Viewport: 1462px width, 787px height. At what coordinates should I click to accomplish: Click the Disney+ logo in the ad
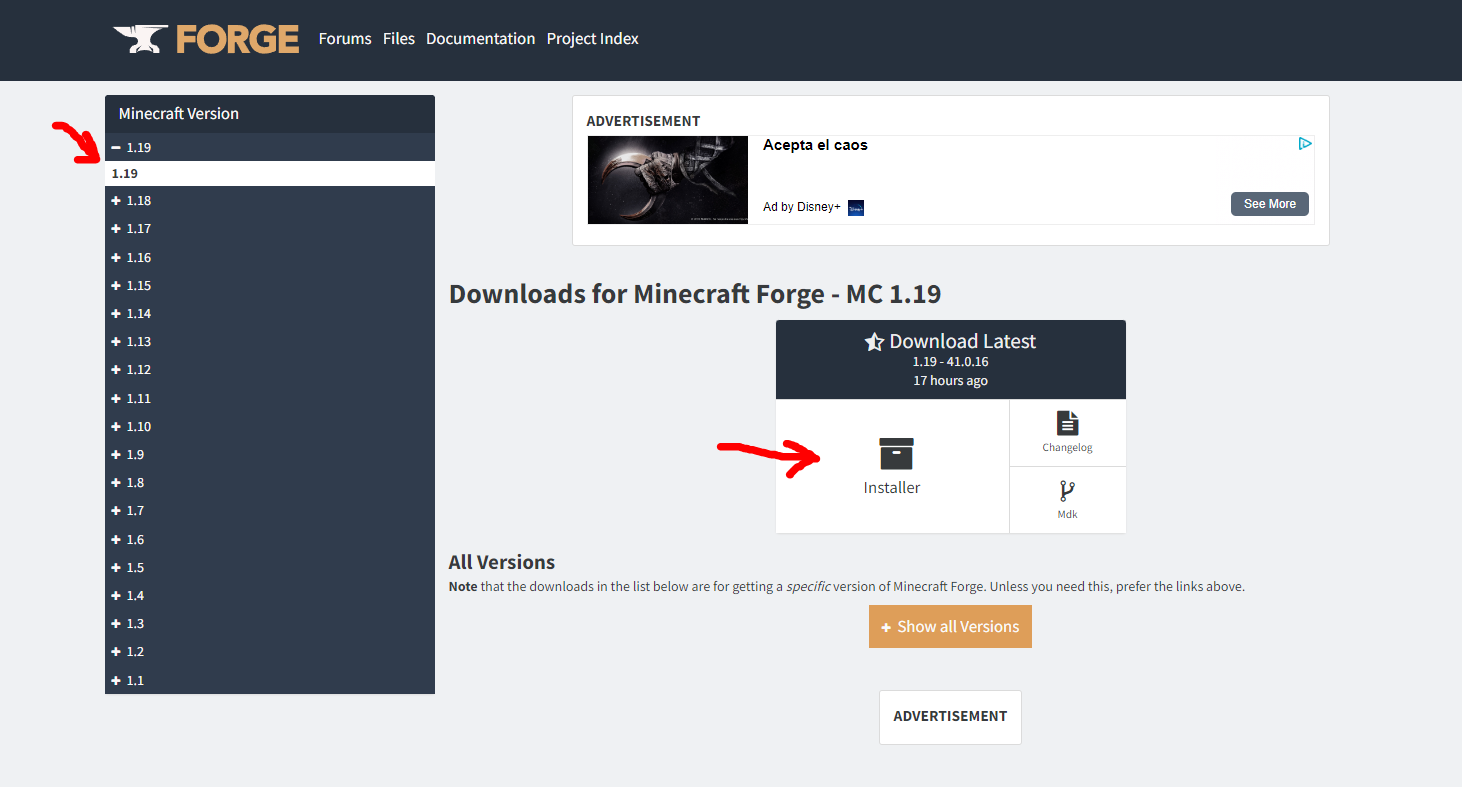pyautogui.click(x=855, y=207)
